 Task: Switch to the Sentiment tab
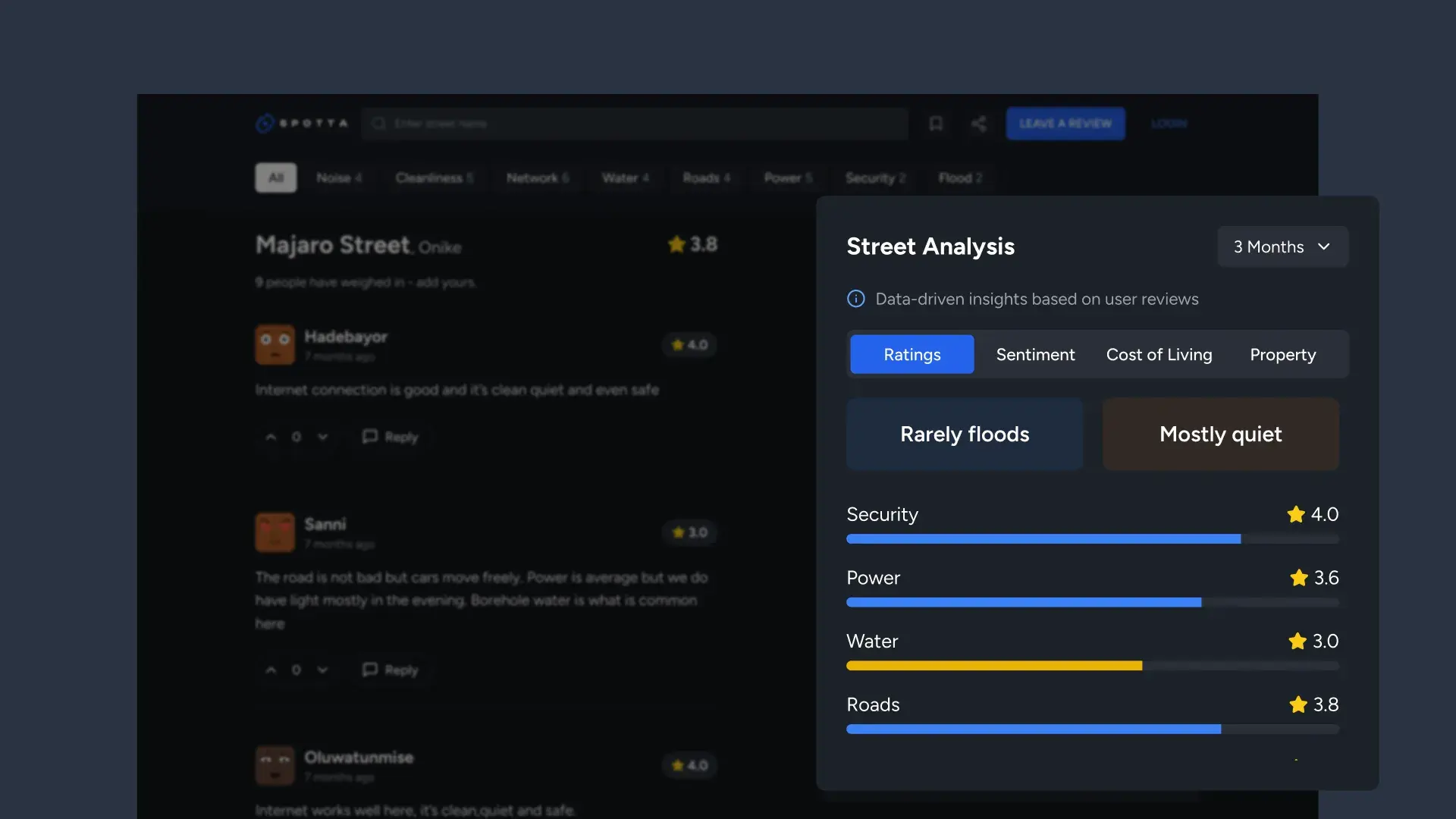coord(1035,354)
